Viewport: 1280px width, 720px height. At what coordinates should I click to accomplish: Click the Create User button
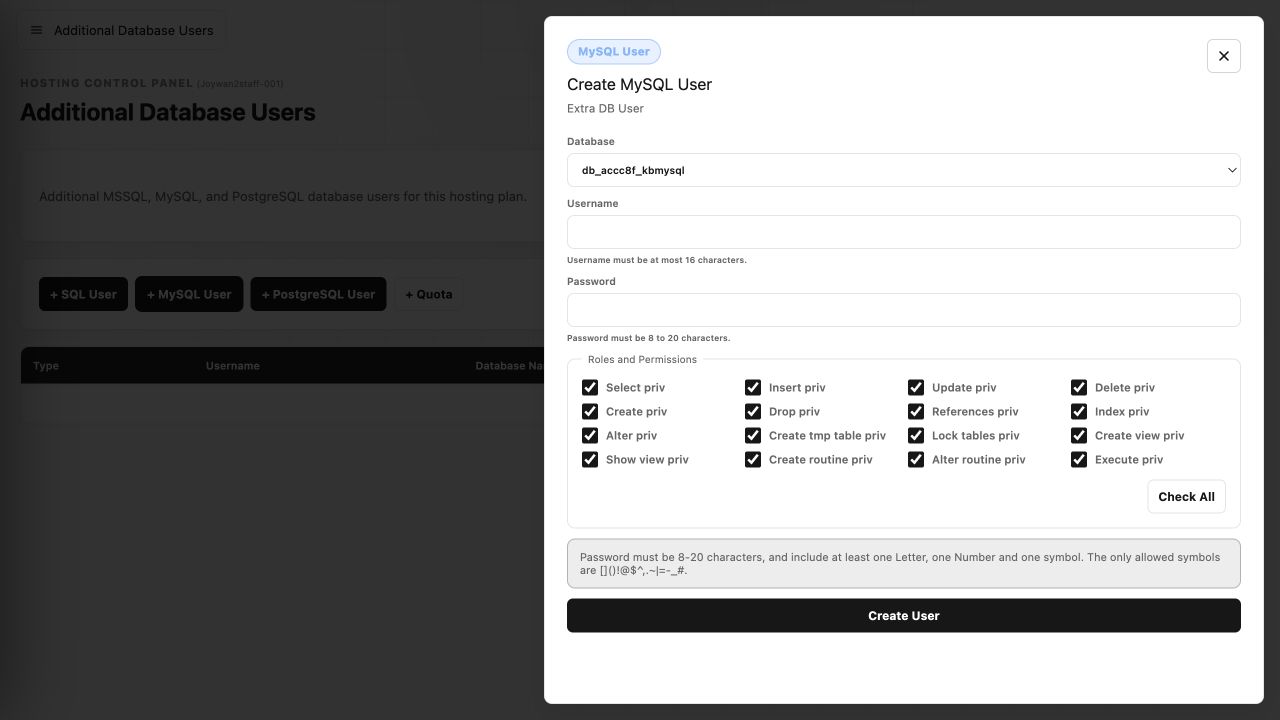point(904,615)
